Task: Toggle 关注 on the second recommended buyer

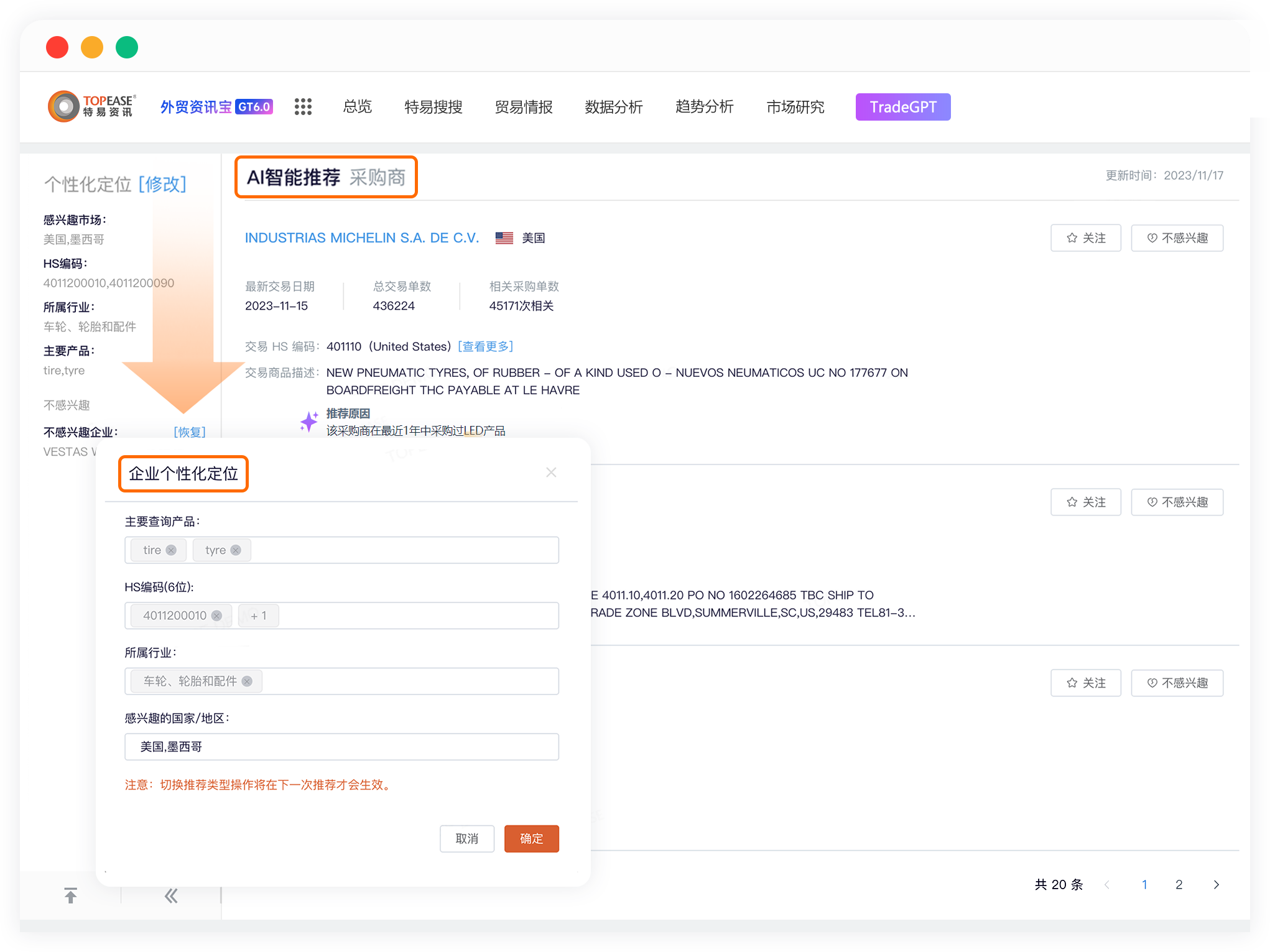Action: click(x=1085, y=502)
